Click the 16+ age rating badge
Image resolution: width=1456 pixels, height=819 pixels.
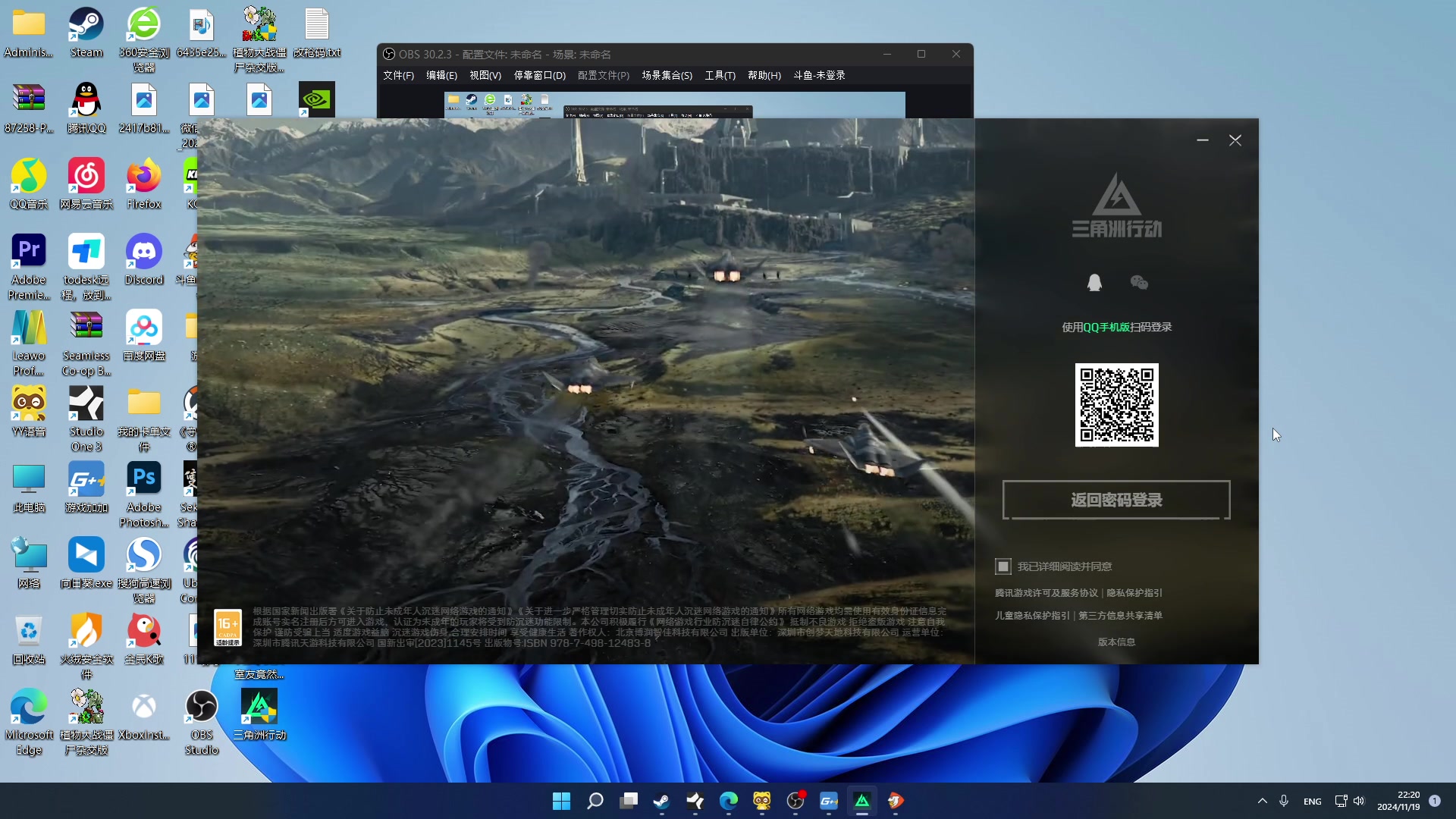(x=227, y=628)
